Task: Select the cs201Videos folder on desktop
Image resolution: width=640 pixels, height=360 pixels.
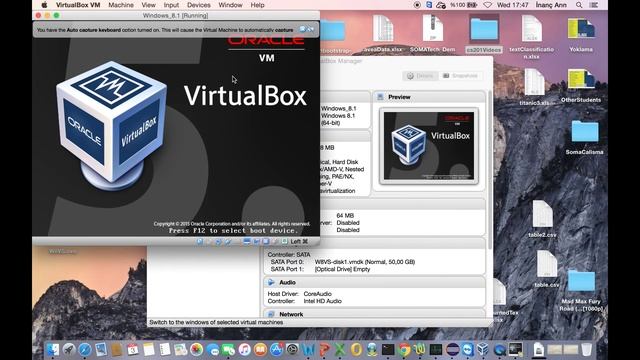Action: point(484,34)
